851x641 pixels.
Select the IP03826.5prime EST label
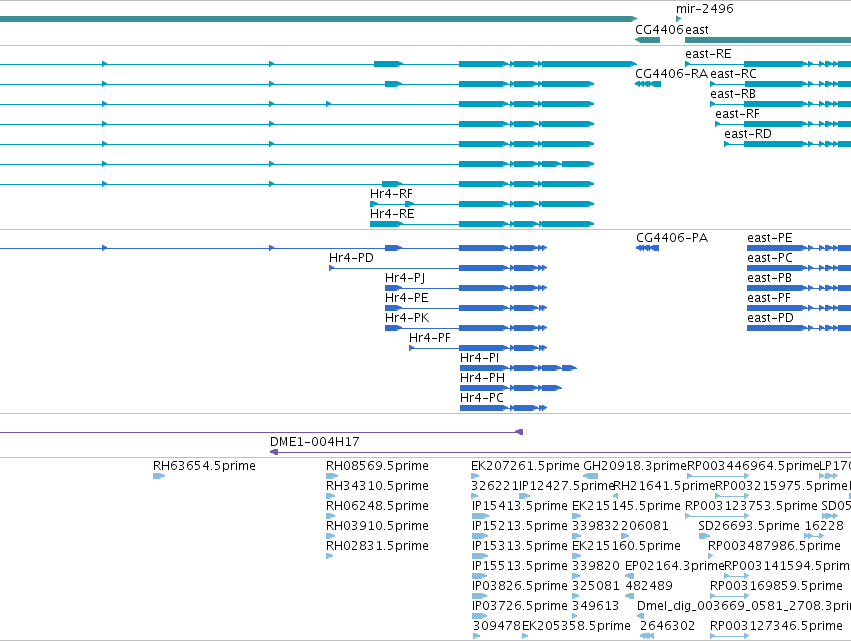519,586
